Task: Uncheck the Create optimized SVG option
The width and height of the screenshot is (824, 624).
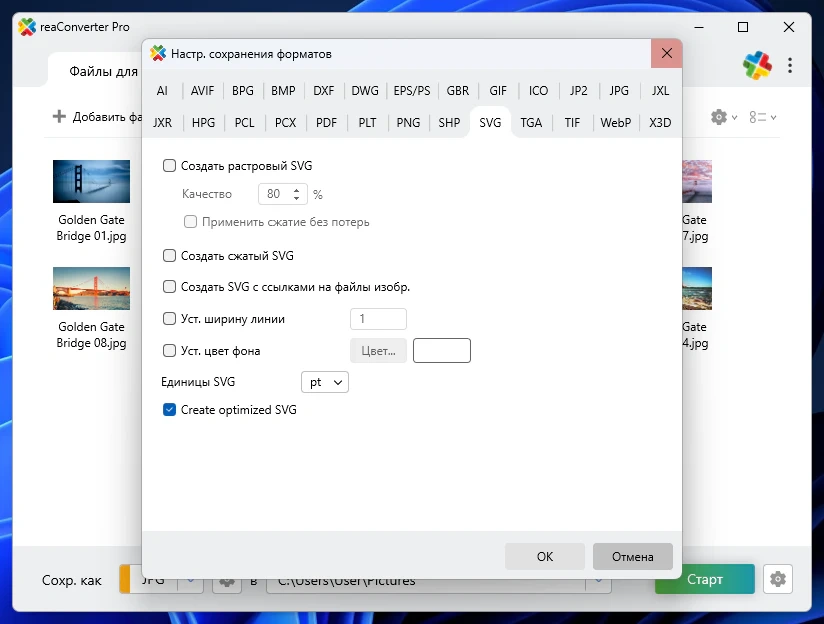Action: coord(169,410)
